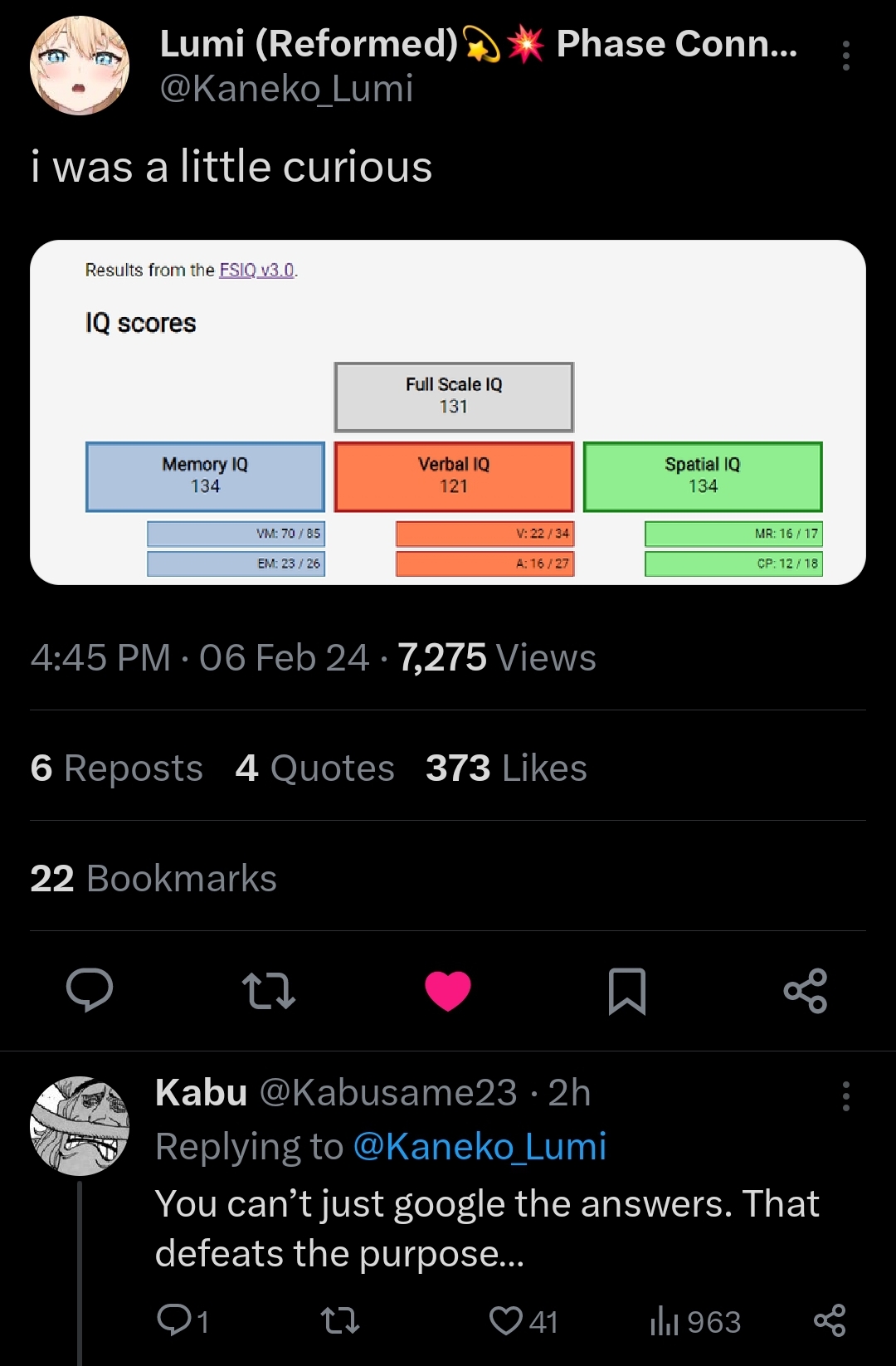Tap the reply speech bubble icon
Screen dimensions: 896x1366
pos(90,990)
